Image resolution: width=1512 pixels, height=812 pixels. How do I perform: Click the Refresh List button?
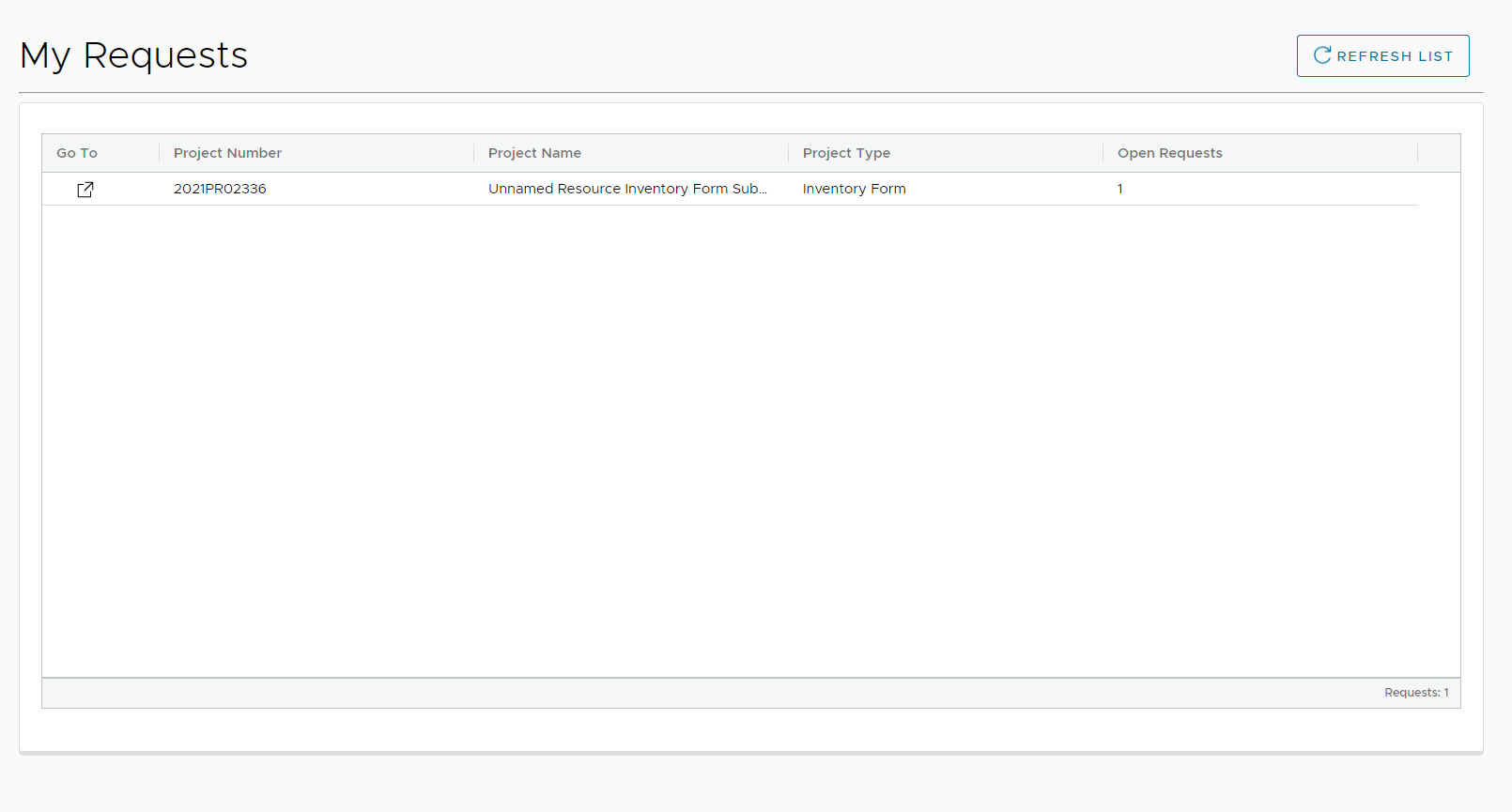click(x=1382, y=56)
